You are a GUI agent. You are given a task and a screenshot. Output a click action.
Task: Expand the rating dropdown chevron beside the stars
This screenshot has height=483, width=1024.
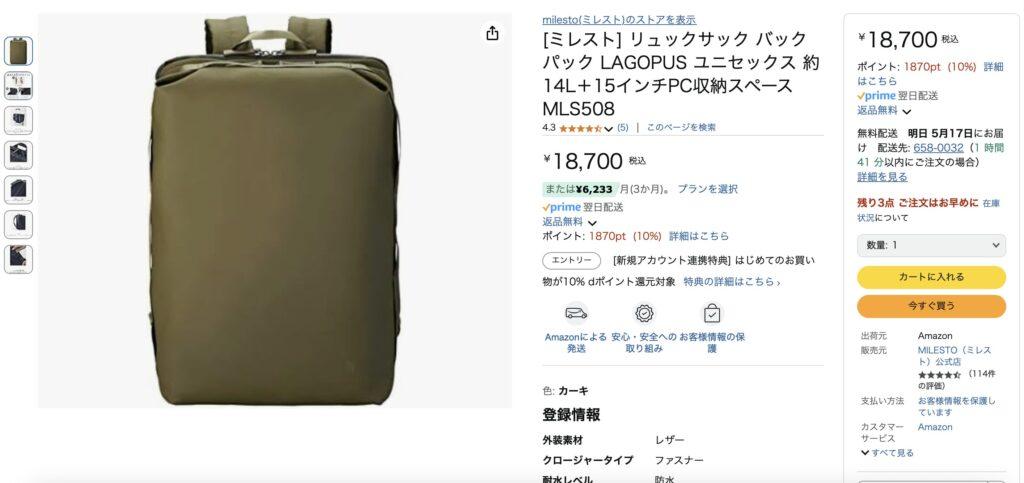coord(609,129)
